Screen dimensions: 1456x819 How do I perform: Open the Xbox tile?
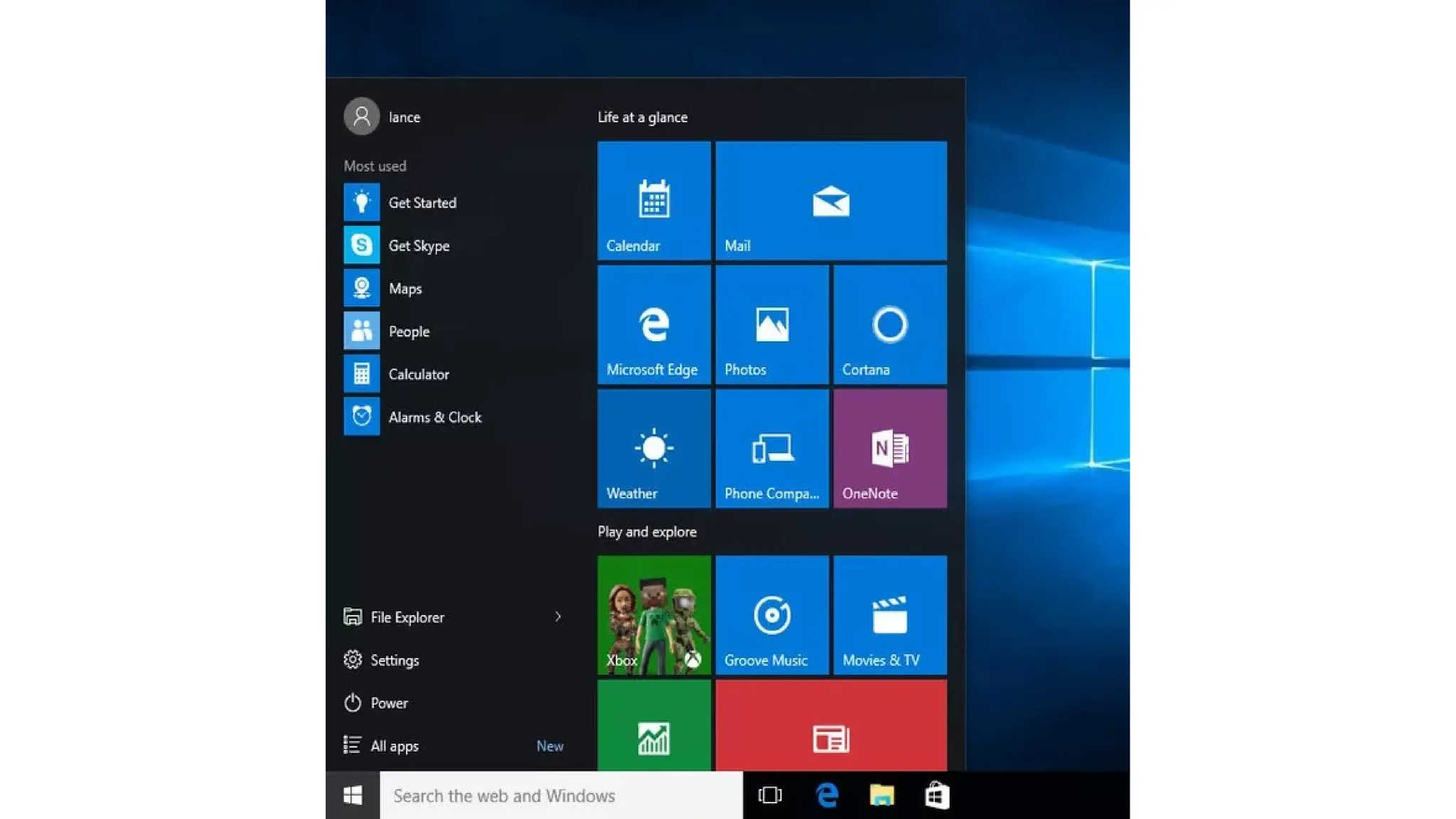coord(653,615)
